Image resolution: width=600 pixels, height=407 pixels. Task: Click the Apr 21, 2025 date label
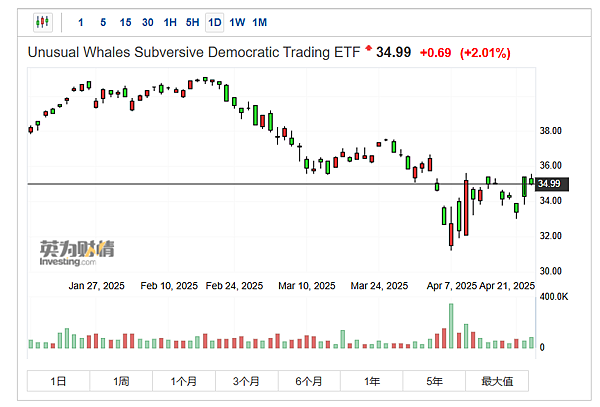[507, 286]
